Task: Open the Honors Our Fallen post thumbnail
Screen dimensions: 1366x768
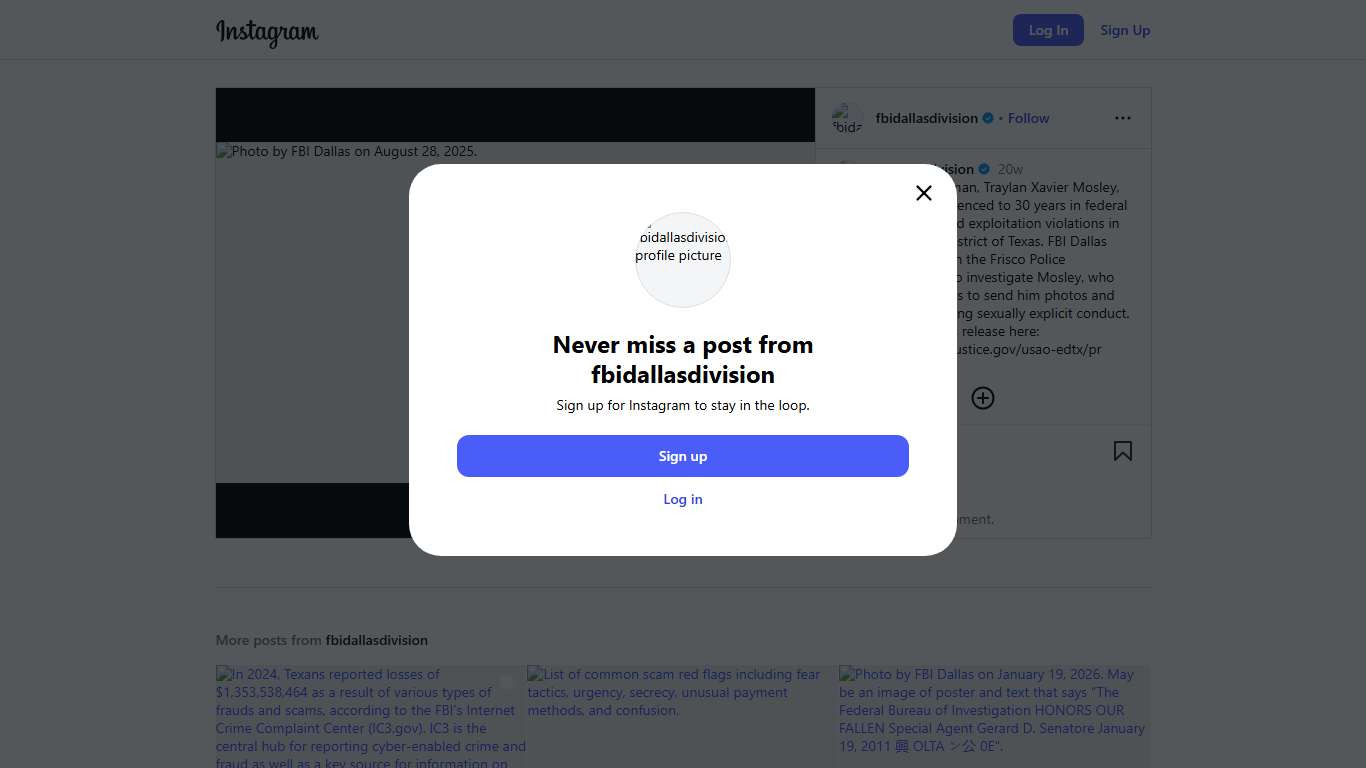Action: pos(994,716)
